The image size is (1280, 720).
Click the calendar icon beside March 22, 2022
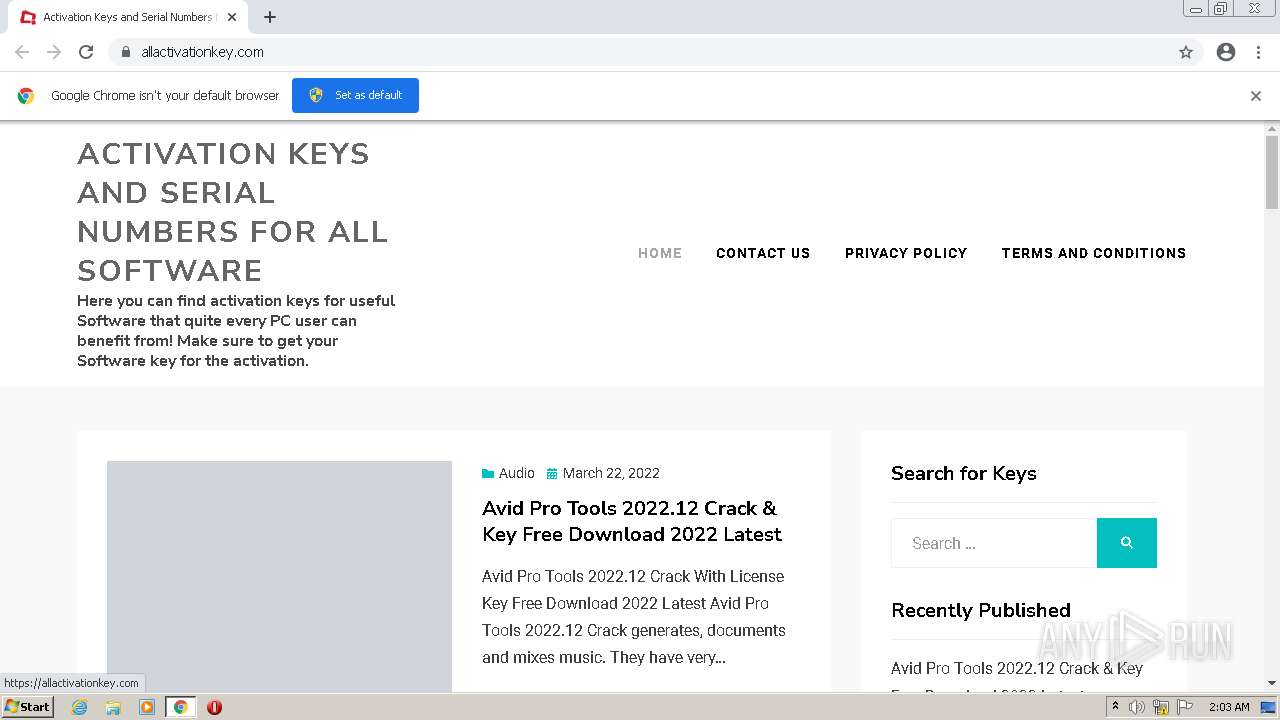pos(552,473)
